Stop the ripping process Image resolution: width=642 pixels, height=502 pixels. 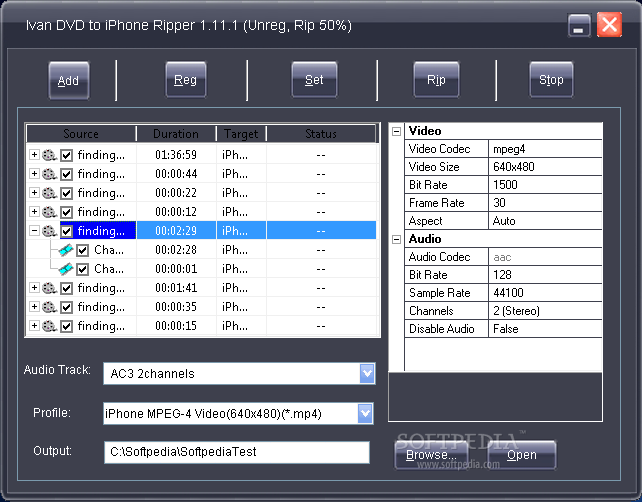[x=551, y=79]
